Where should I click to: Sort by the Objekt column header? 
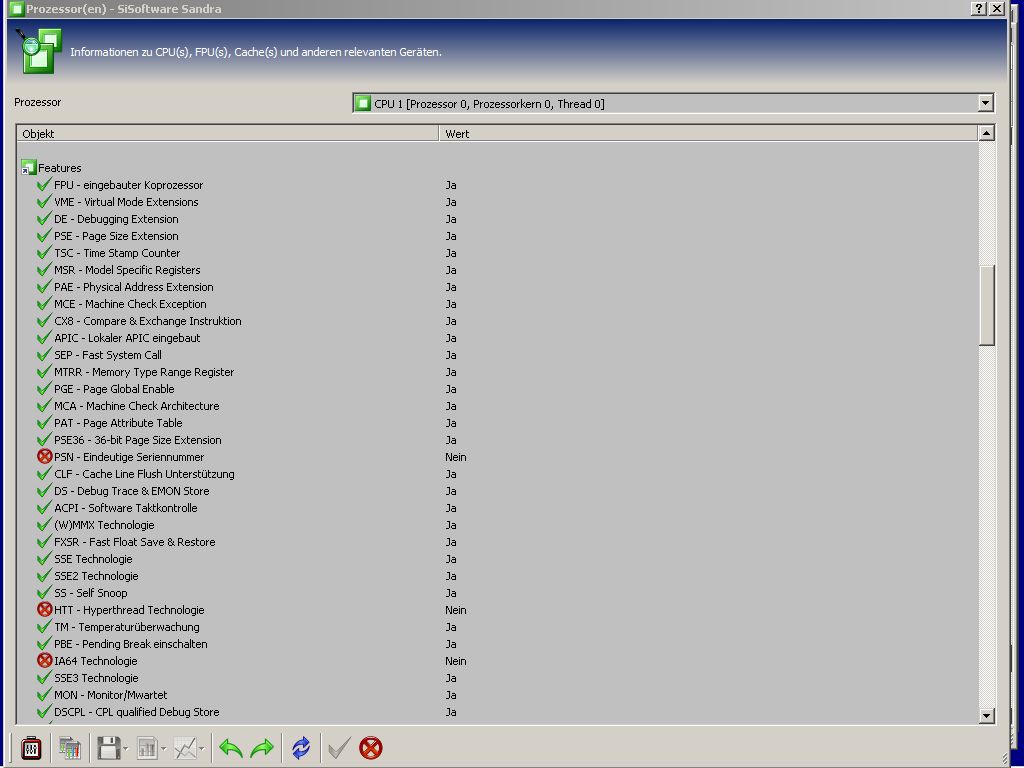click(x=227, y=133)
